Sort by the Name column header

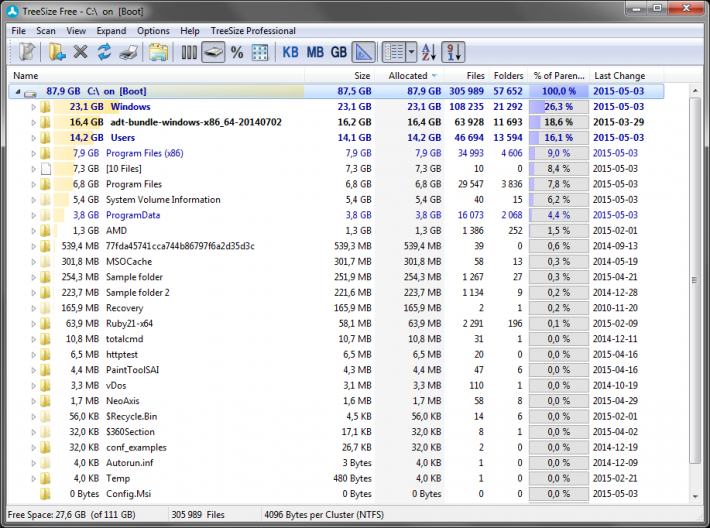click(156, 76)
